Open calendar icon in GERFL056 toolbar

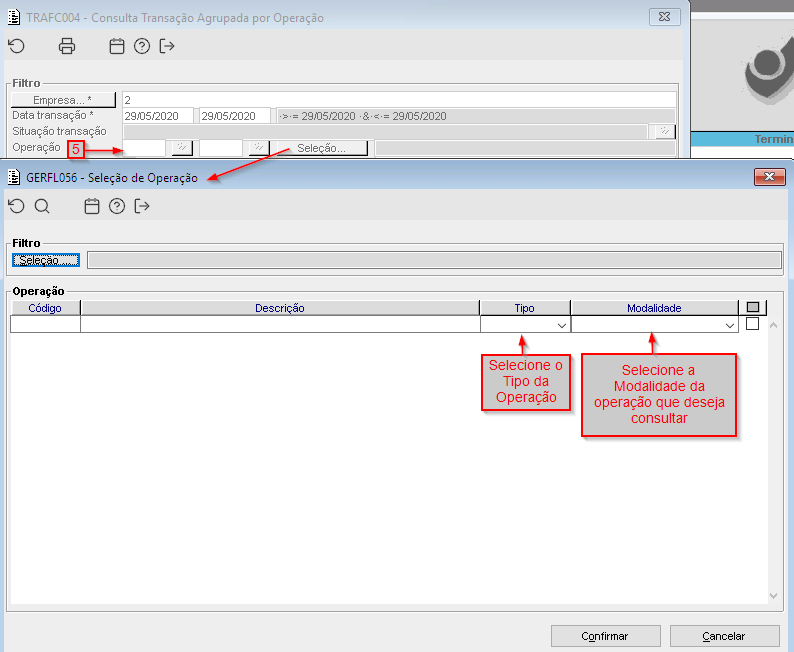pyautogui.click(x=92, y=206)
